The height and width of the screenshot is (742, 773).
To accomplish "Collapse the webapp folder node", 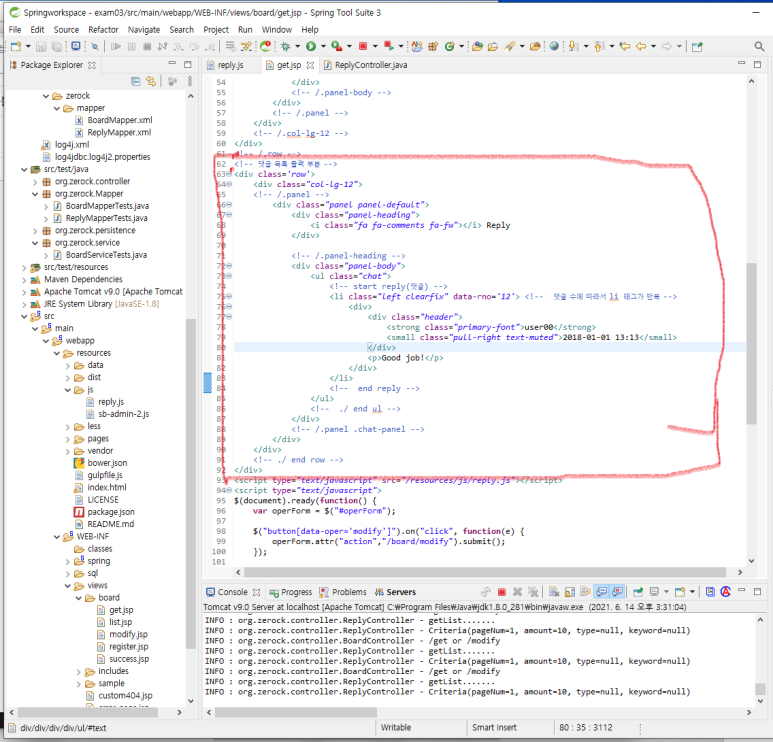I will [x=46, y=341].
